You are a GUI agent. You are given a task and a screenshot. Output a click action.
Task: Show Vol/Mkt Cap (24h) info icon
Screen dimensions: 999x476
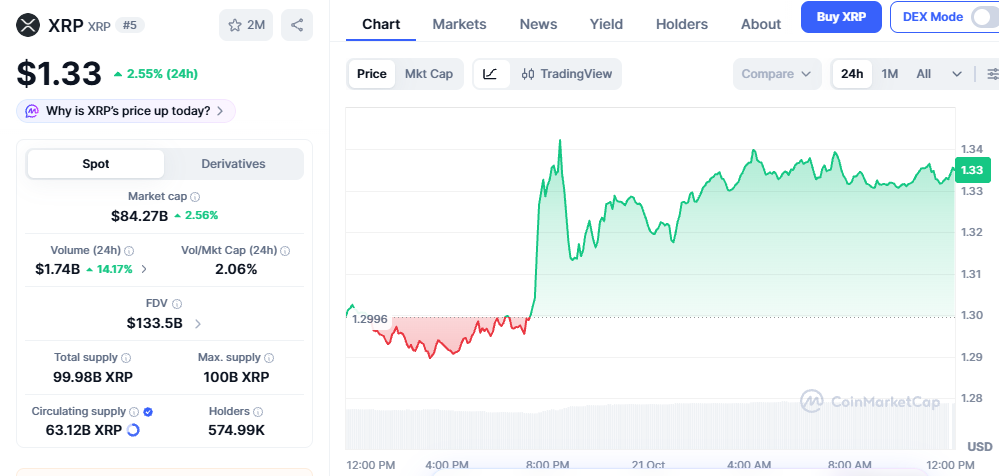point(285,251)
